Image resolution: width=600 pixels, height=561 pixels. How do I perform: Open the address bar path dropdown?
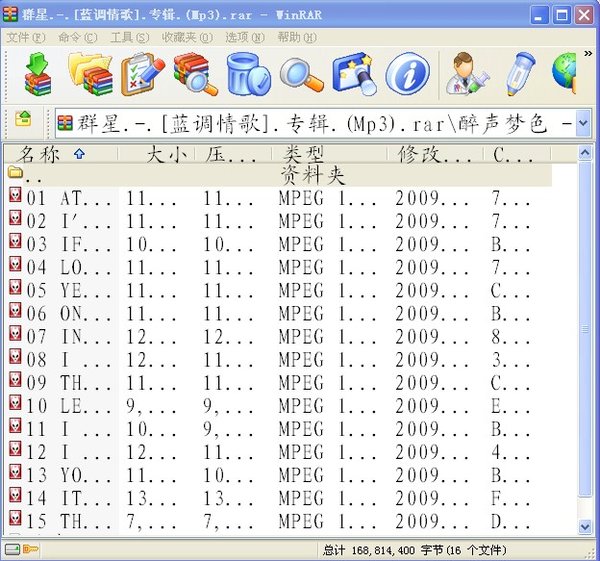pyautogui.click(x=583, y=123)
